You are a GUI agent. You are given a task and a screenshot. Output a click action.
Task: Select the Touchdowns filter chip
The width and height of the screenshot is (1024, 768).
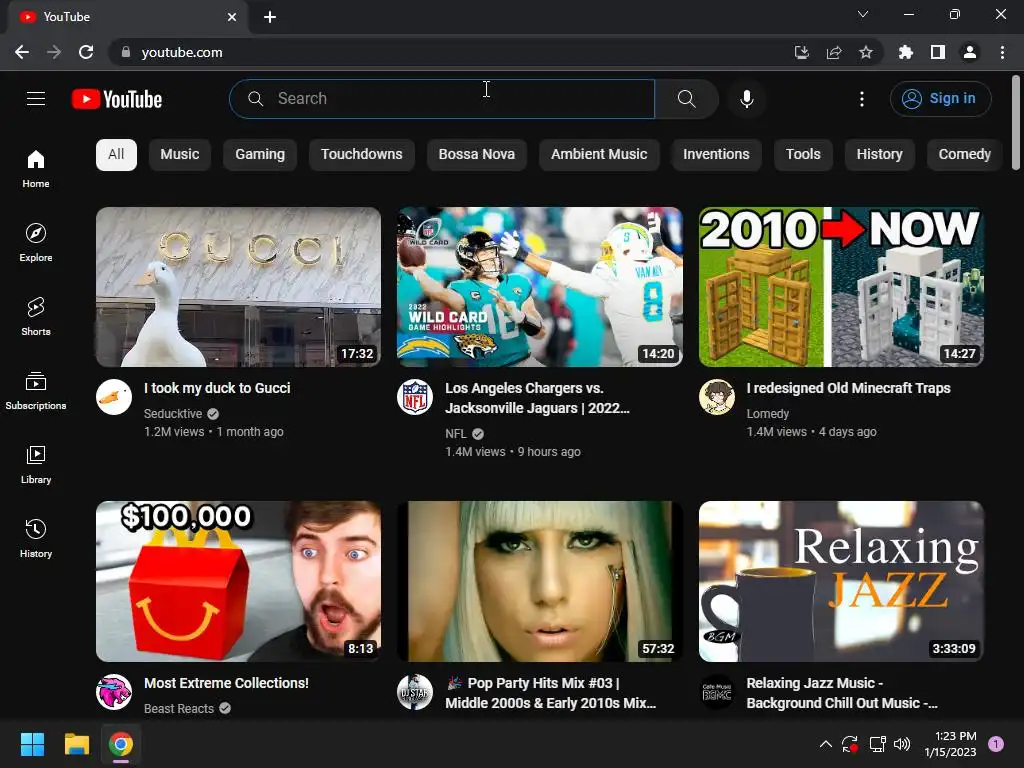[x=362, y=155]
